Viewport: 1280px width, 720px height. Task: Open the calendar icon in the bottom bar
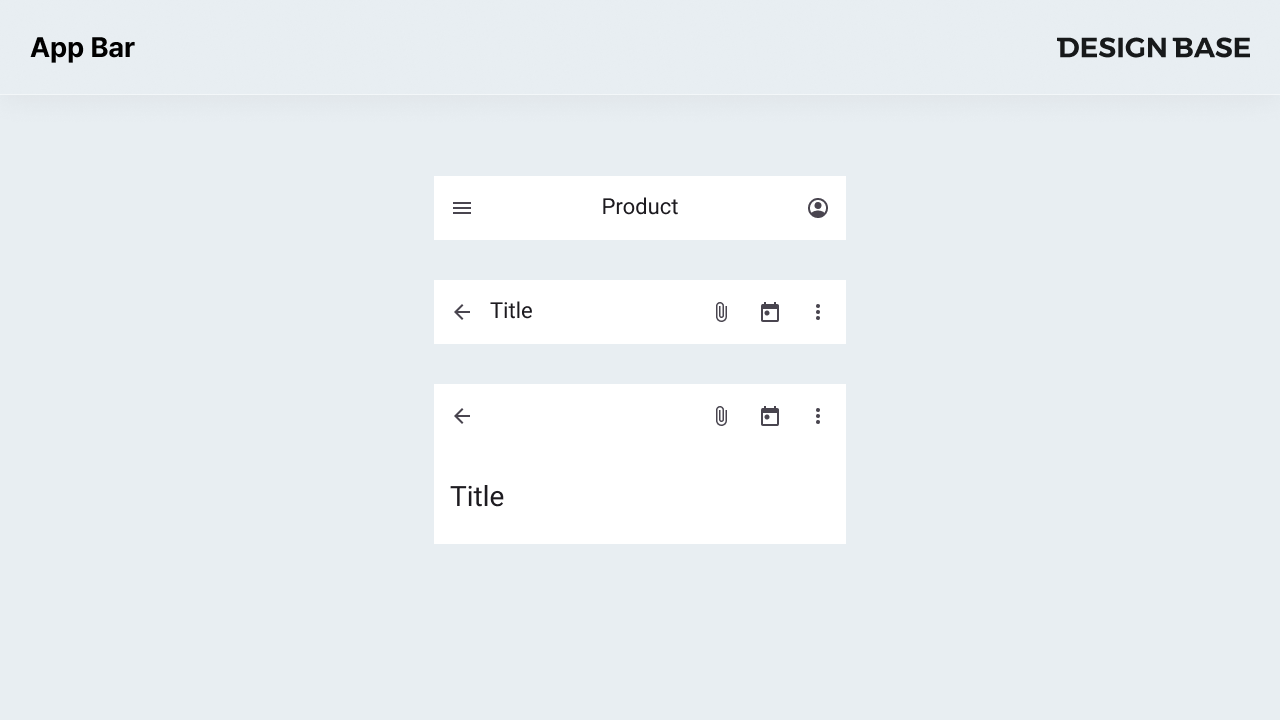(x=770, y=416)
